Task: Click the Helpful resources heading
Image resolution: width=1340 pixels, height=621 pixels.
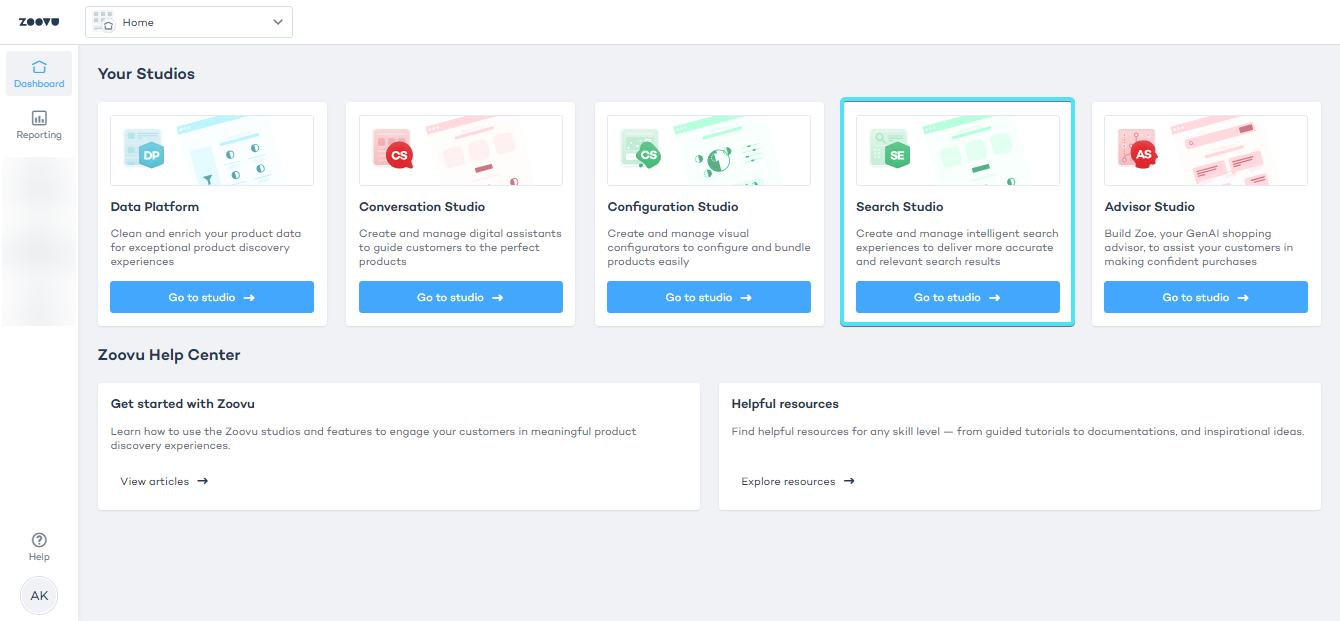Action: coord(785,404)
